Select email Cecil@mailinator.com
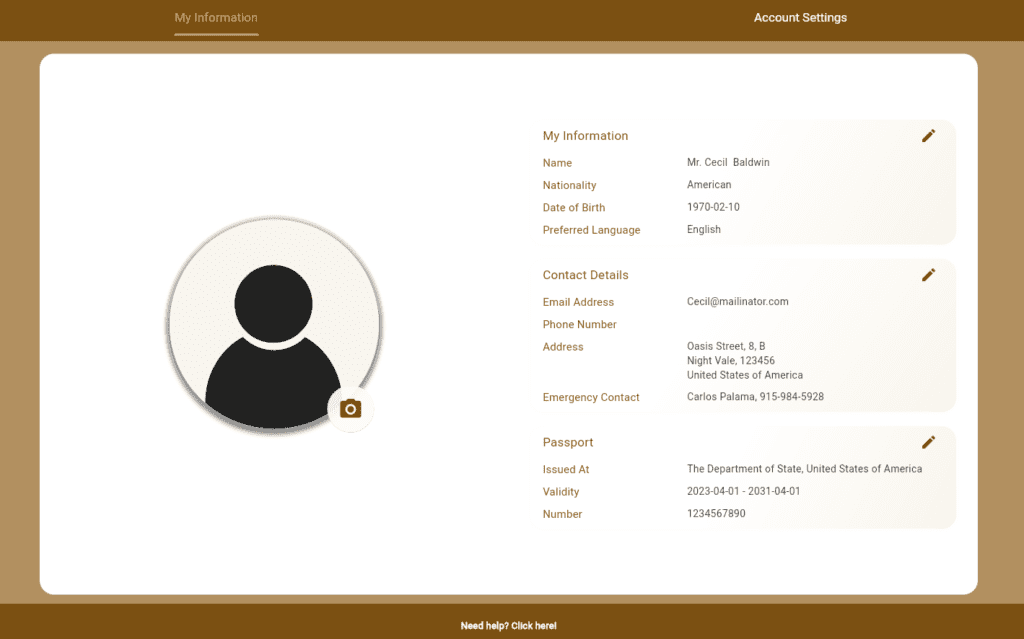Viewport: 1024px width, 639px height. point(738,301)
